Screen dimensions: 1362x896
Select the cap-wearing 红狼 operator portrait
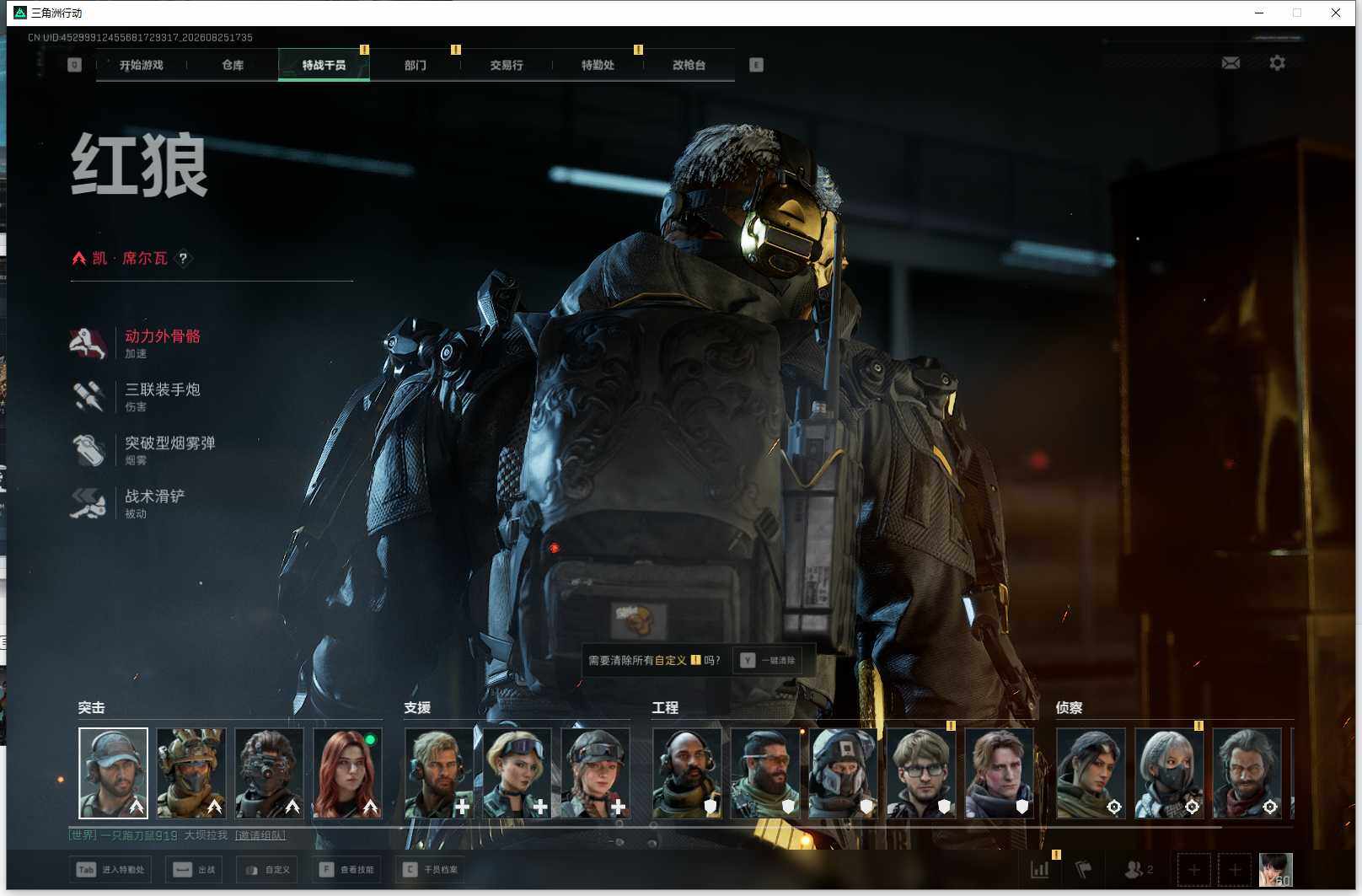[113, 773]
